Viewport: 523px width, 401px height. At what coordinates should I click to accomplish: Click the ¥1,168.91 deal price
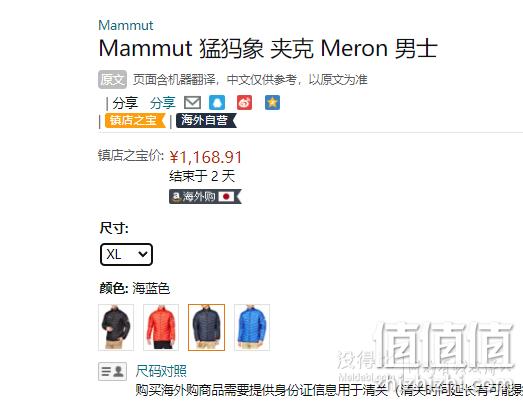(206, 157)
